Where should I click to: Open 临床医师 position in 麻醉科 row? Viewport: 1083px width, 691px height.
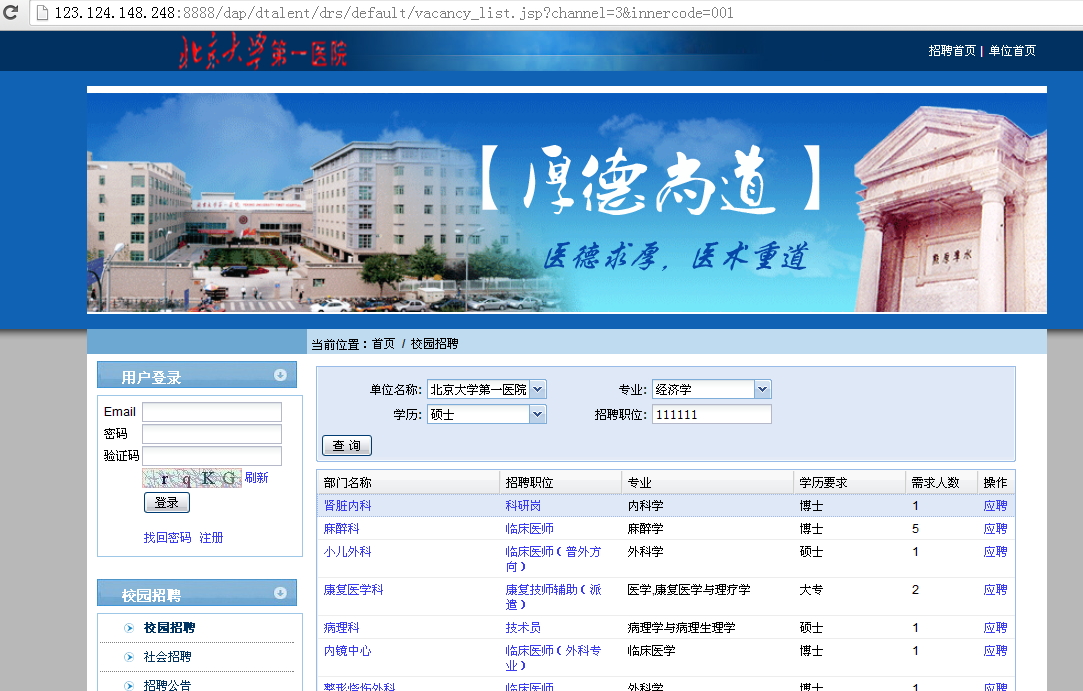(529, 529)
